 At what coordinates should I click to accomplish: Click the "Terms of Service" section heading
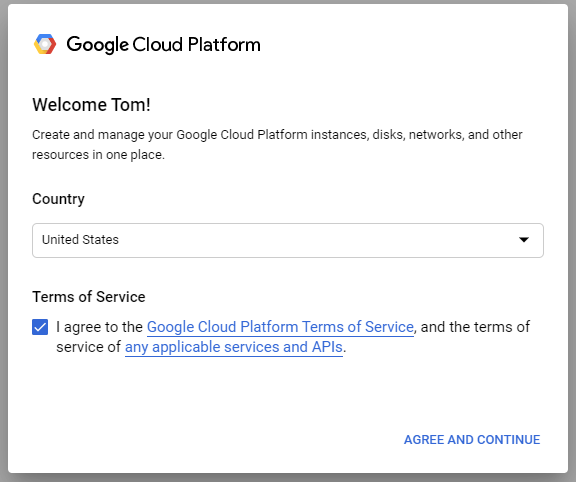89,297
